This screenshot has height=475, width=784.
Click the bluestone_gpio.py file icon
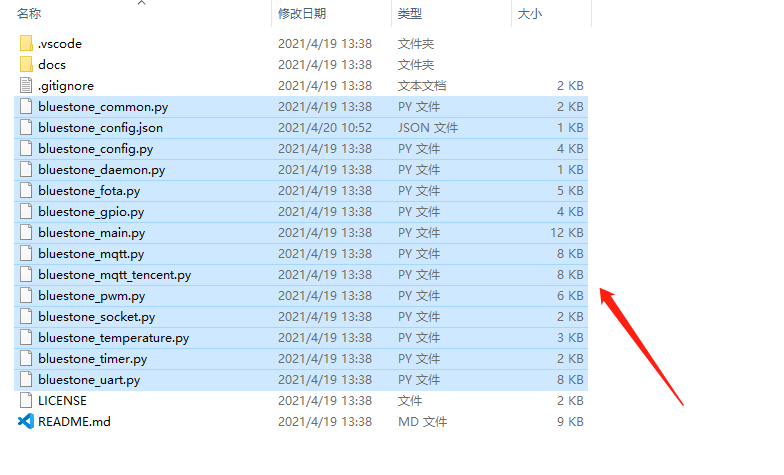26,212
